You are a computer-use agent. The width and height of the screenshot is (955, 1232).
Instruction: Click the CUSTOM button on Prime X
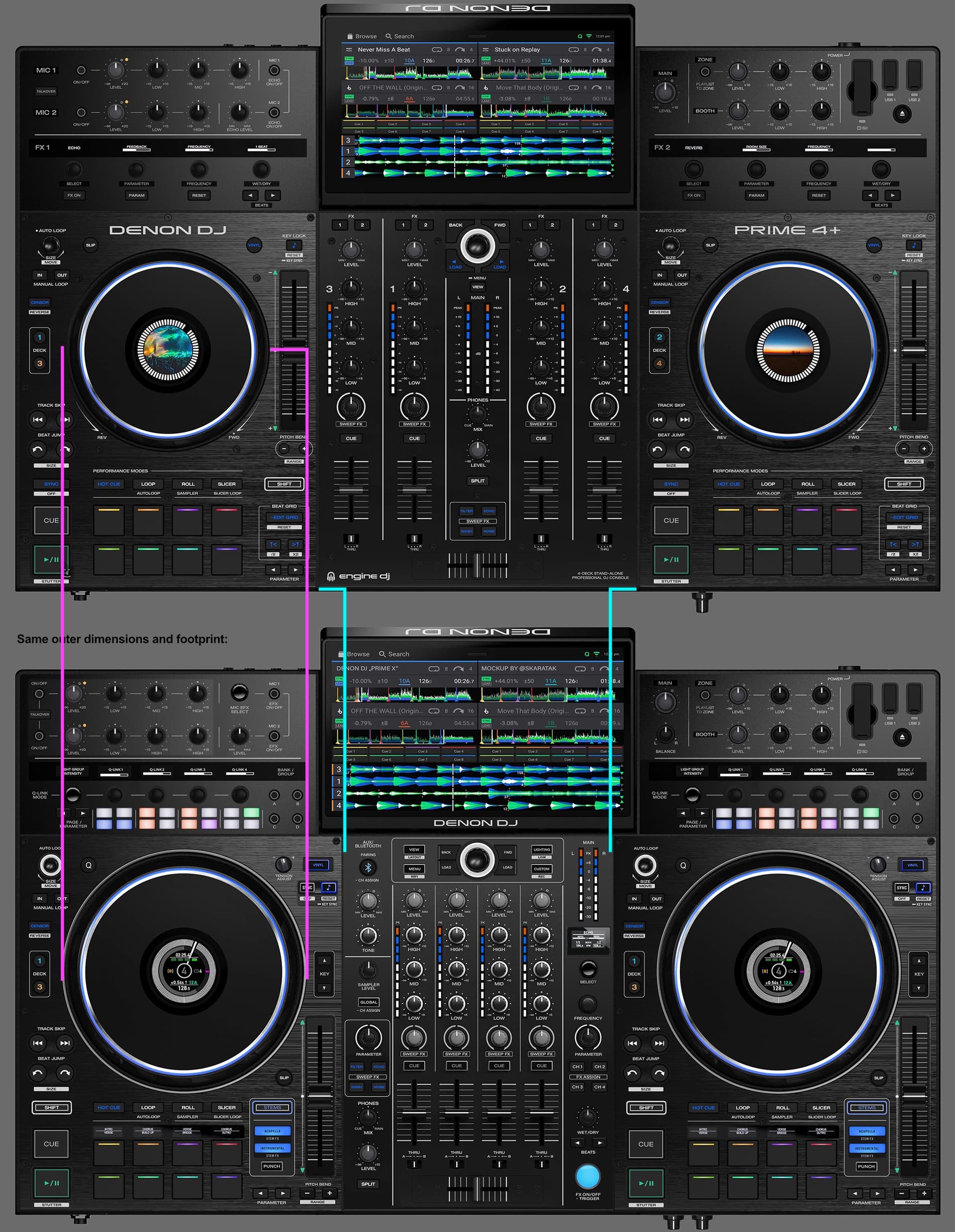point(541,869)
